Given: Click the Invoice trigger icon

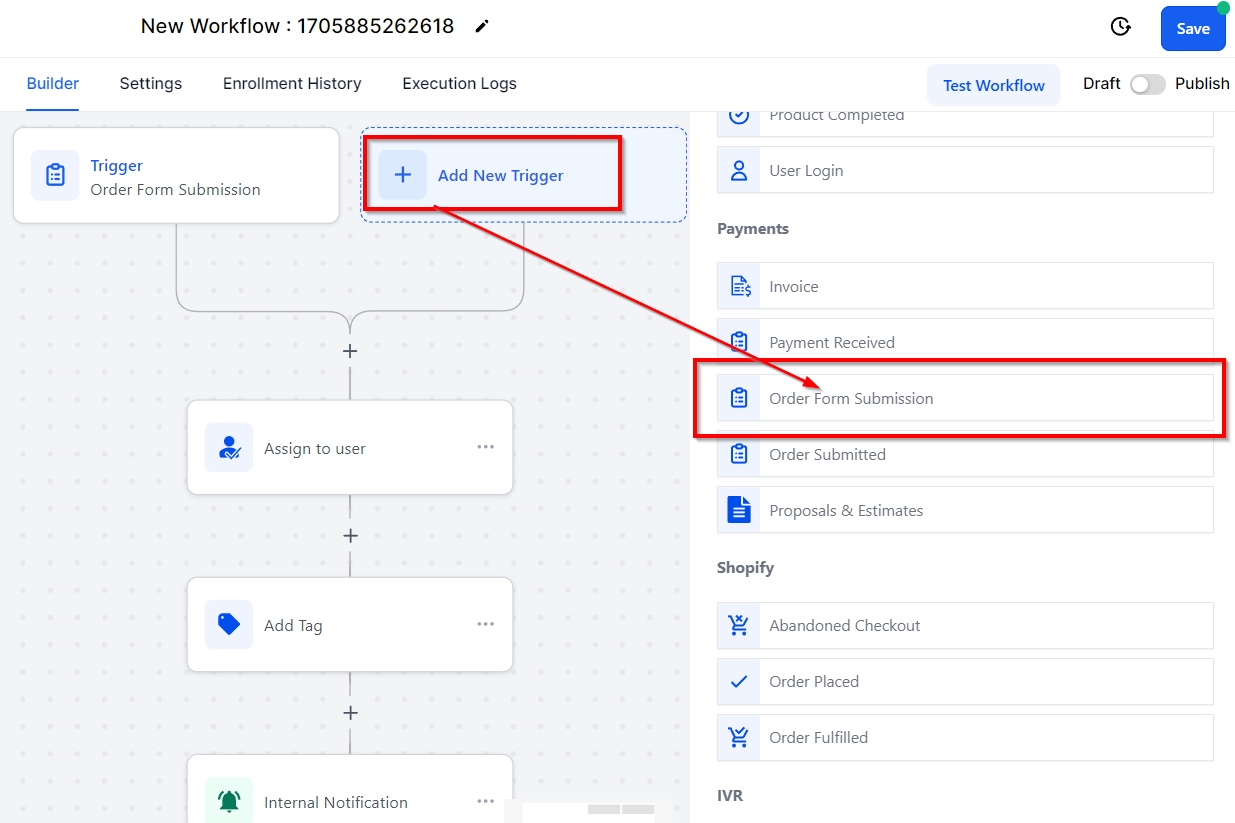Looking at the screenshot, I should (739, 286).
